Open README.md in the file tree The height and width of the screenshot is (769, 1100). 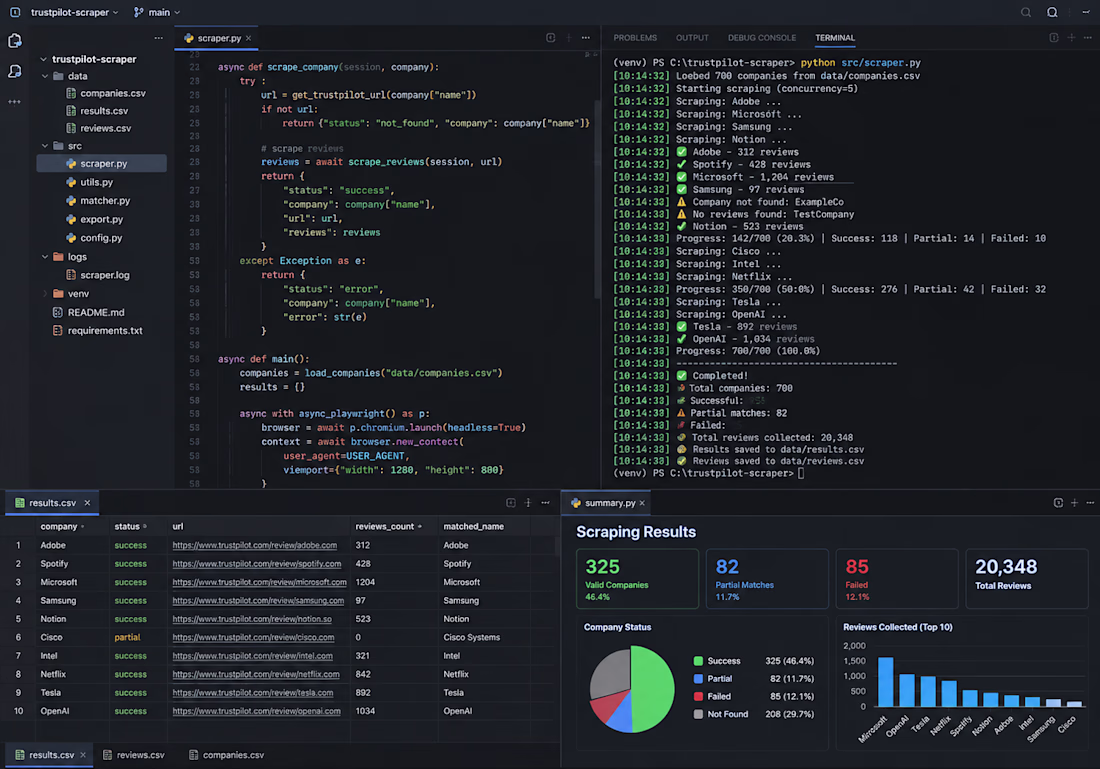click(89, 312)
